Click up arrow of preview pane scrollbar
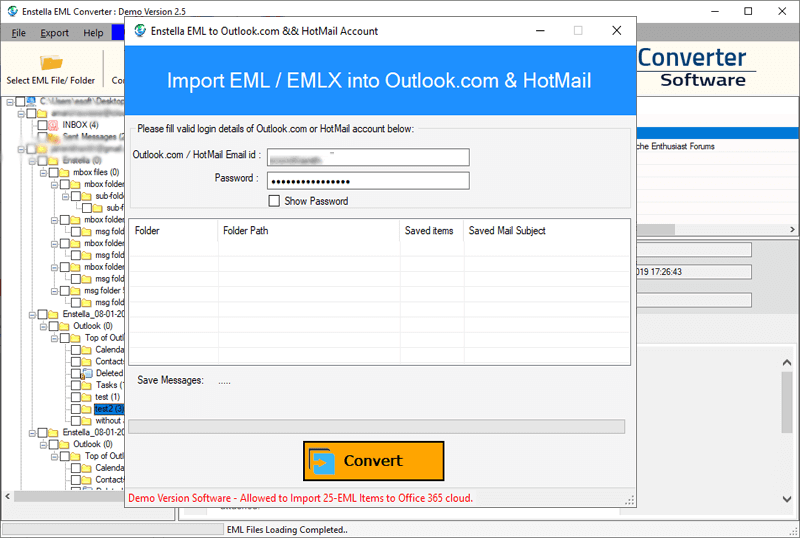 pos(787,363)
